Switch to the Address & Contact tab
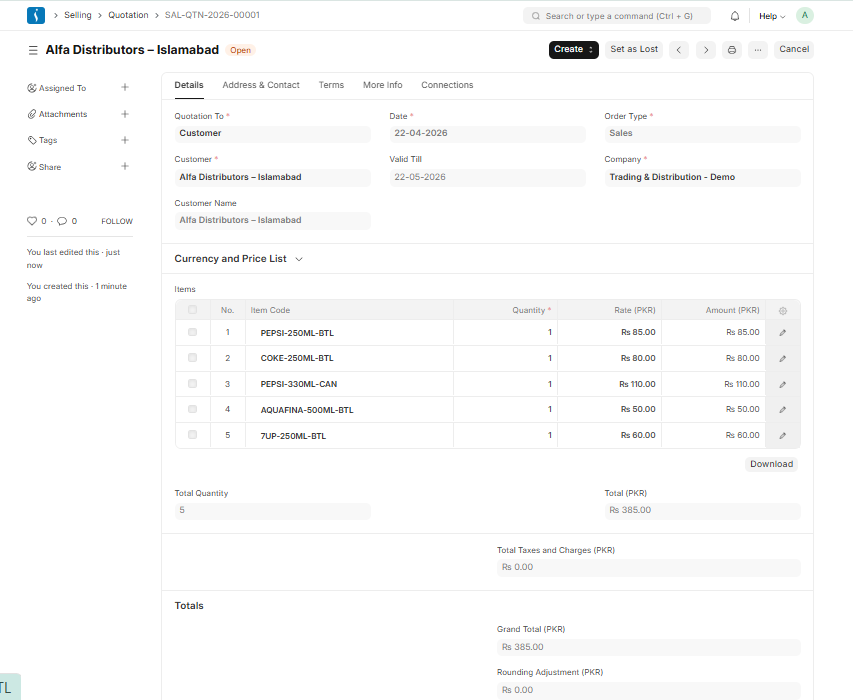Image resolution: width=853 pixels, height=700 pixels. coord(261,85)
